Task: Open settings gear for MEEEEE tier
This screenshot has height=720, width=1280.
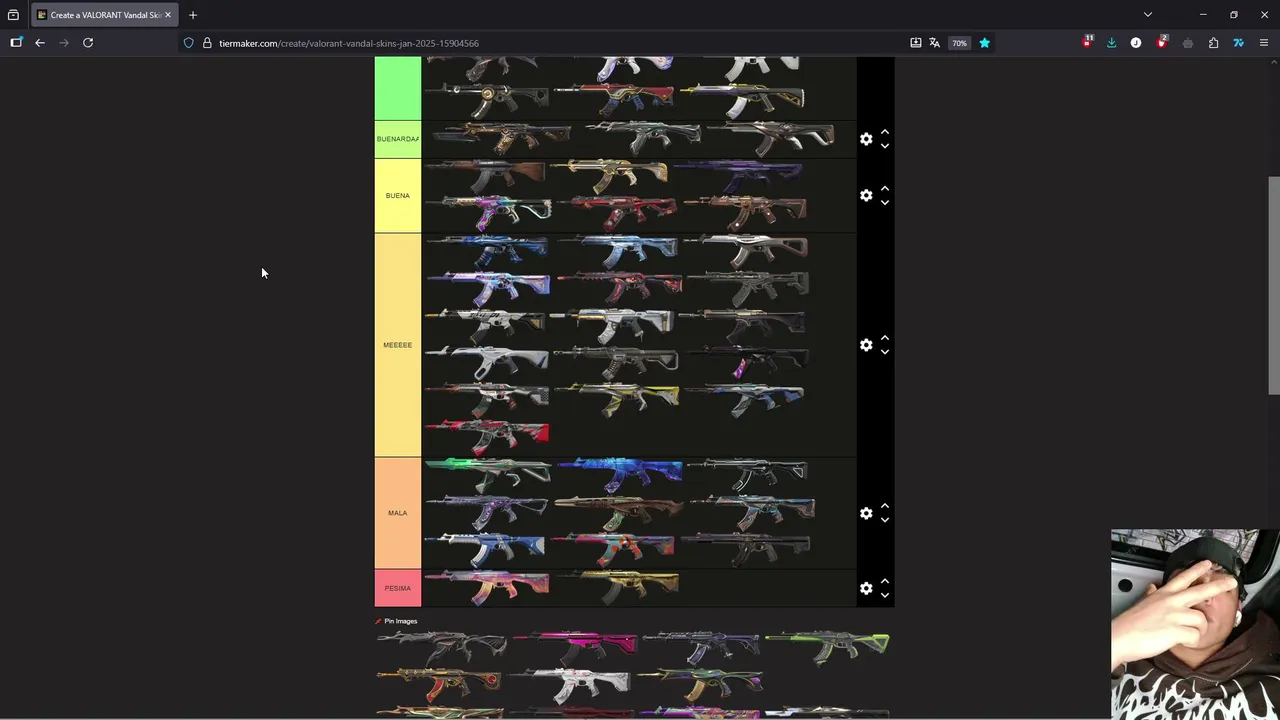Action: 866,345
